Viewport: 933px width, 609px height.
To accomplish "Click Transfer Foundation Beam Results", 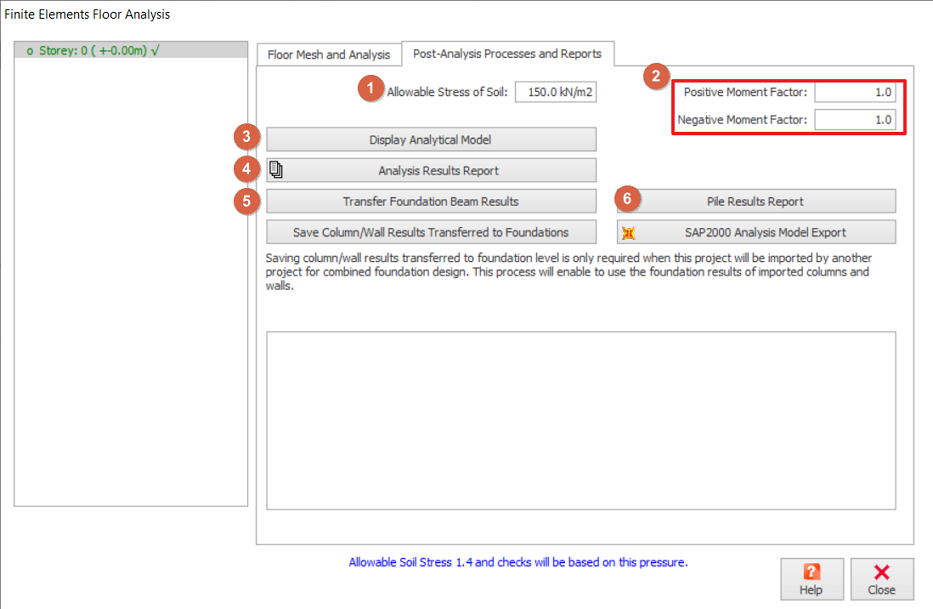I will point(431,201).
